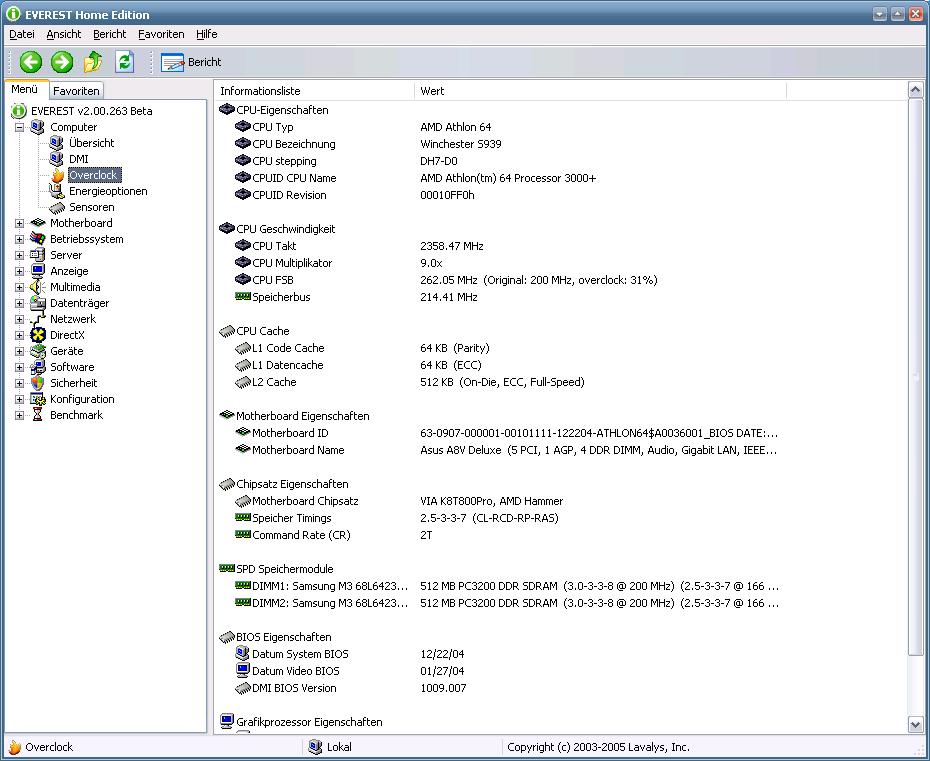Click the green Forward arrow icon

tap(62, 62)
